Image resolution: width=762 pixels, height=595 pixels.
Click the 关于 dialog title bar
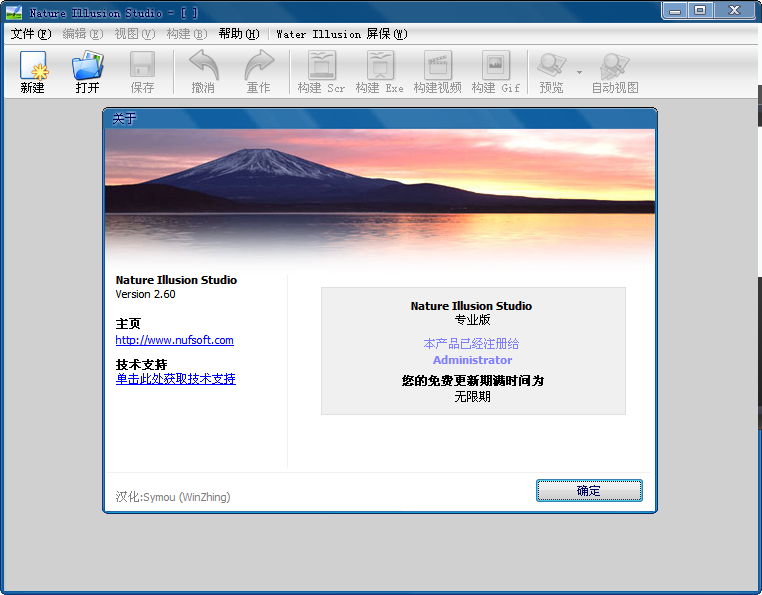[x=380, y=118]
